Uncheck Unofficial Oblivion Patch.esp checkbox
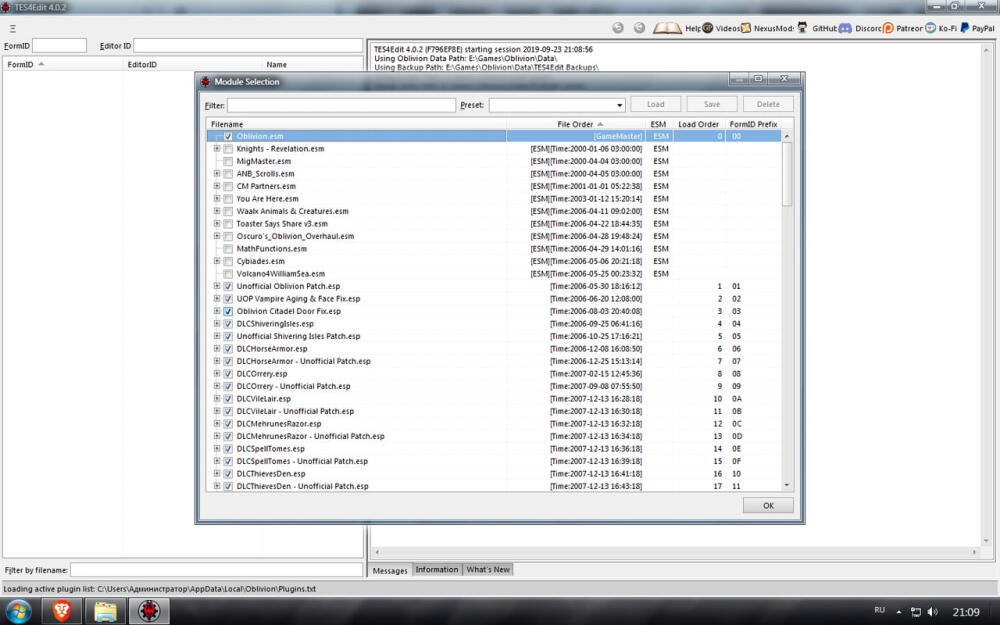Screen dimensions: 1000x625 click(x=228, y=286)
